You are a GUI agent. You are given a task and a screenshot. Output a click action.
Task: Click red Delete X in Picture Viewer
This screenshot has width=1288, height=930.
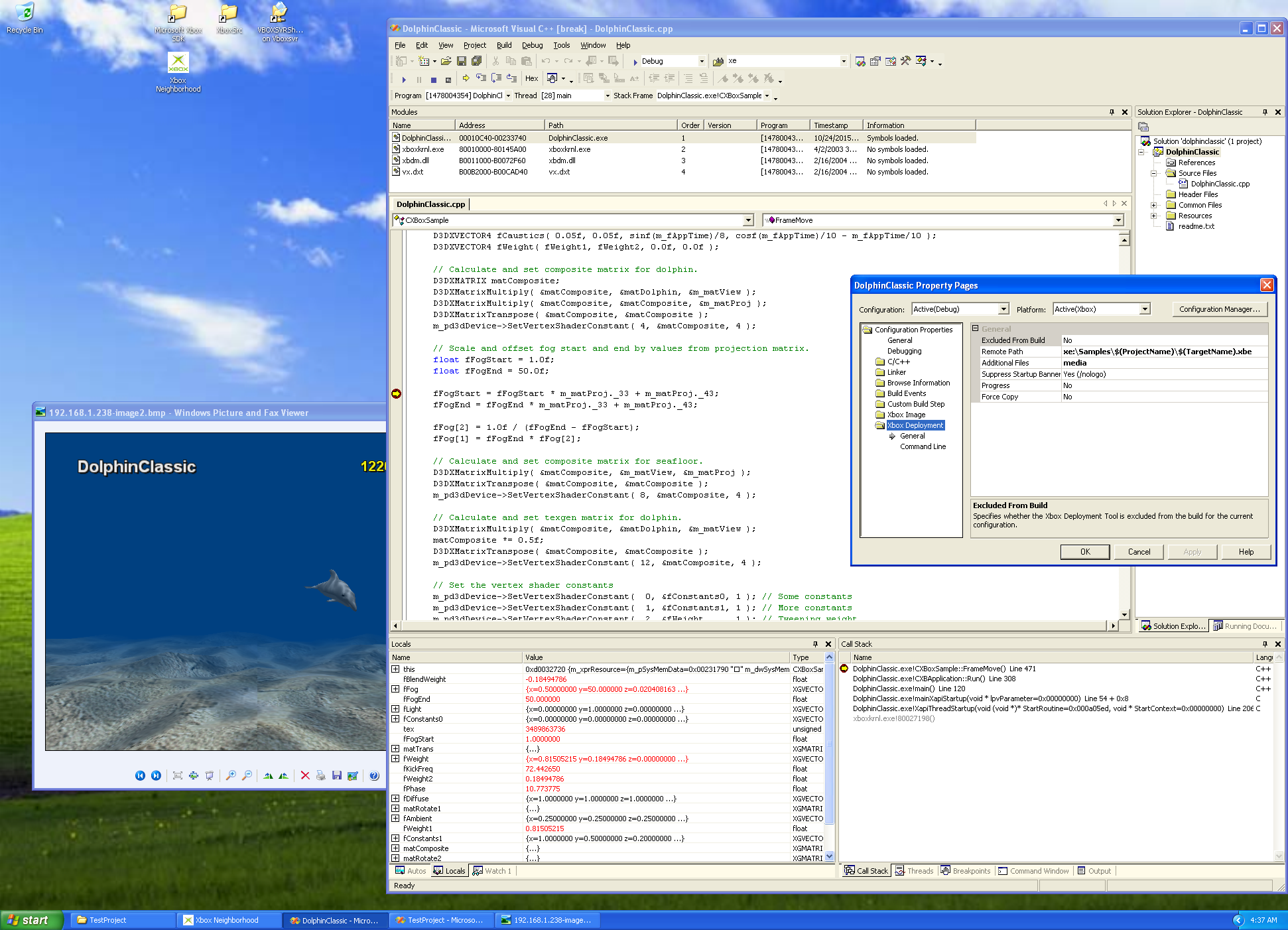305,775
